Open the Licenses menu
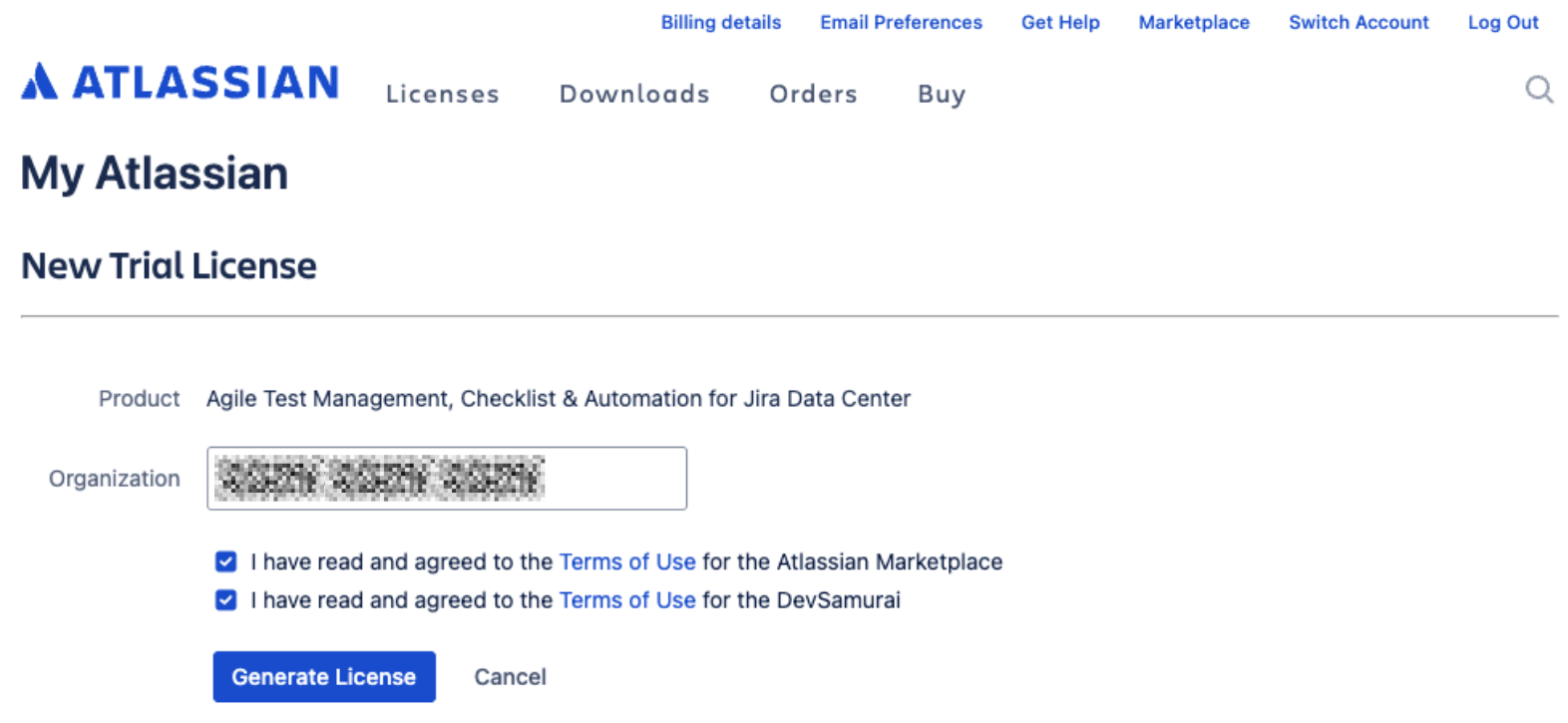 (442, 94)
